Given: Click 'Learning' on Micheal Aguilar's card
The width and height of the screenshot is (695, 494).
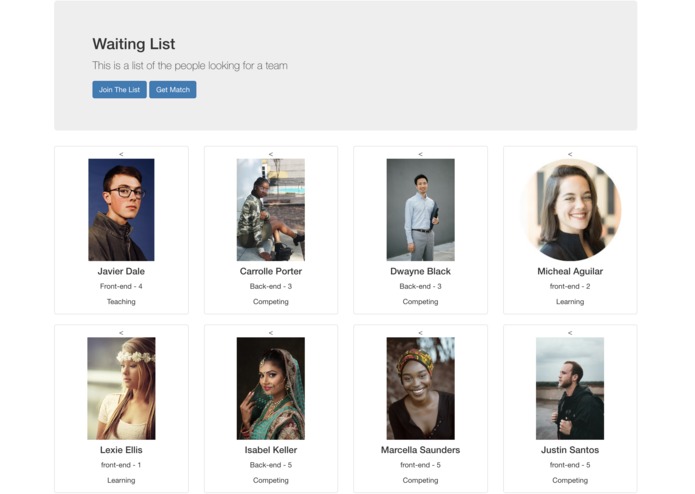Looking at the screenshot, I should [x=570, y=302].
